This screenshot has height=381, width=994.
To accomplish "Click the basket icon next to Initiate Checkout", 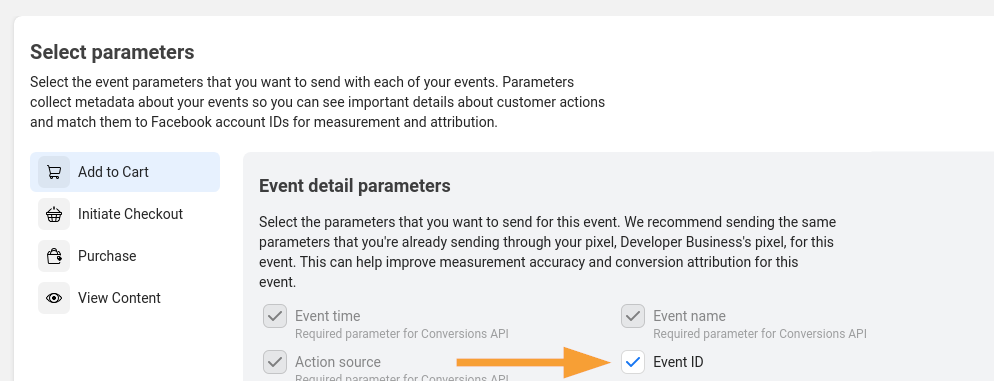I will coord(54,214).
